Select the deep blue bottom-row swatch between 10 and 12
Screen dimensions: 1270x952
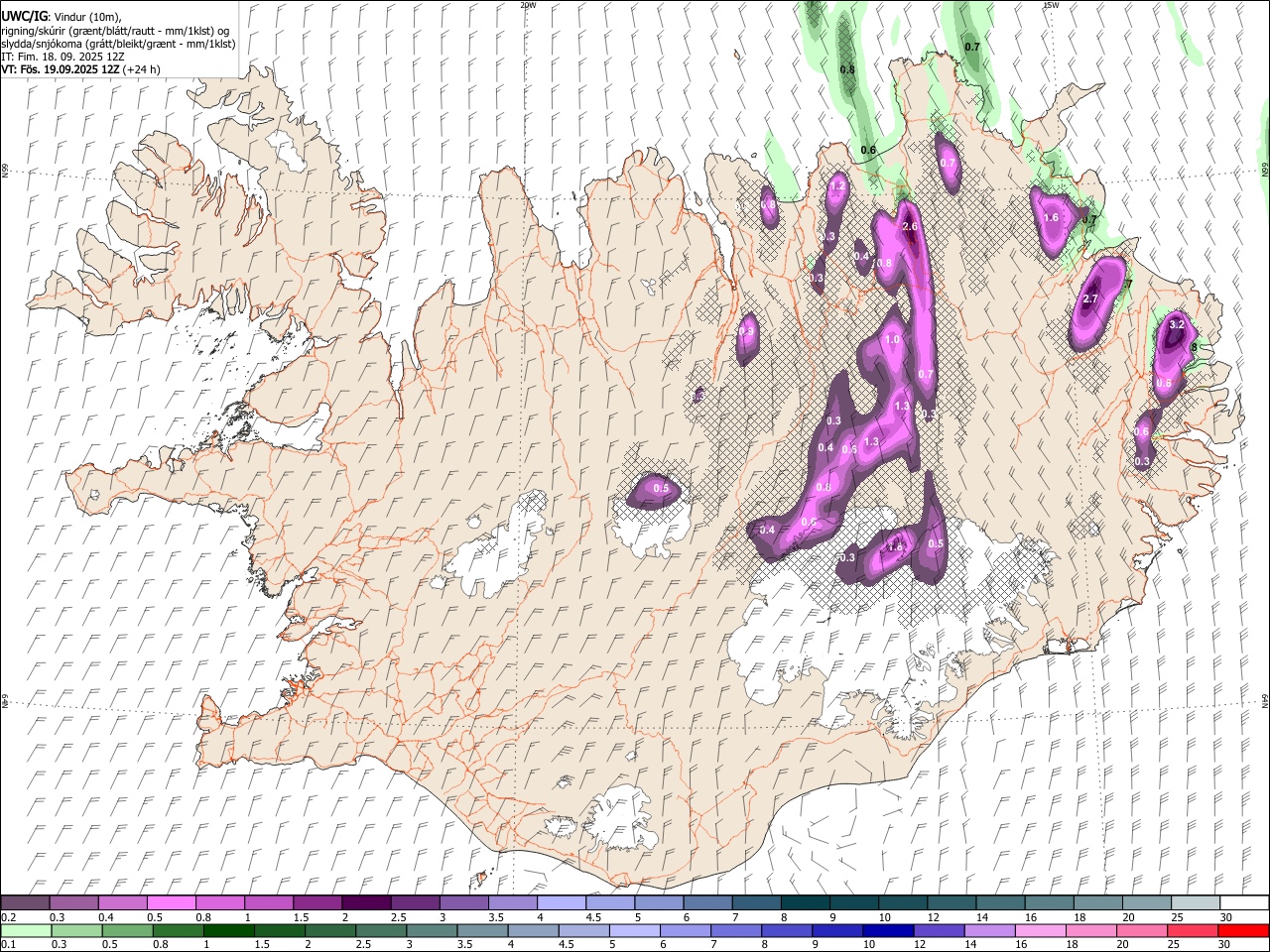pos(888,930)
